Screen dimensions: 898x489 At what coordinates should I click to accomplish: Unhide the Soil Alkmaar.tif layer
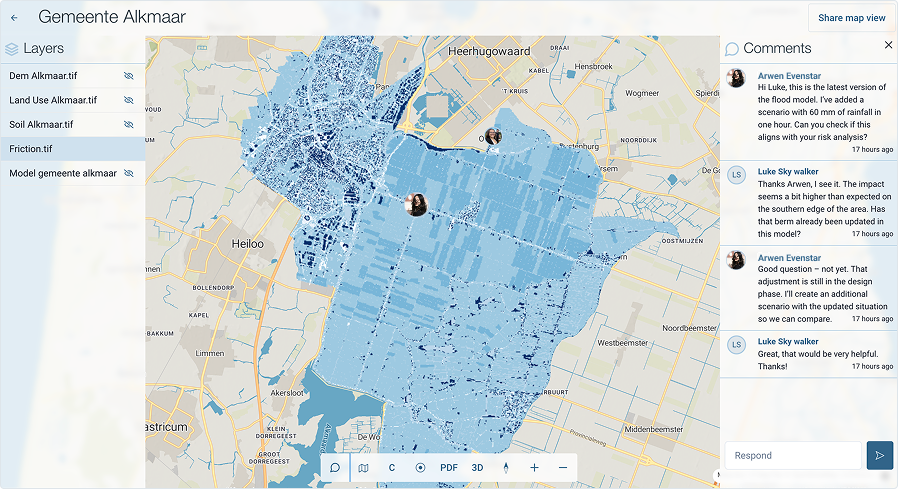pos(128,125)
